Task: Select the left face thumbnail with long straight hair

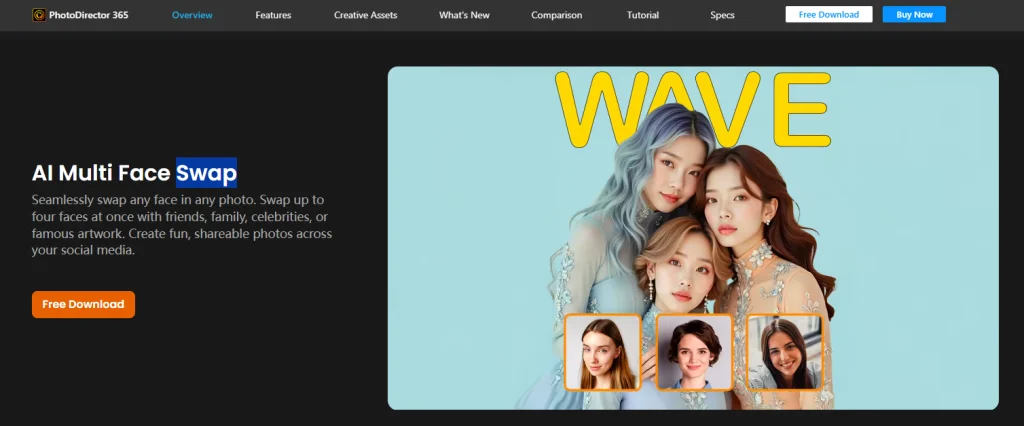Action: click(x=602, y=351)
